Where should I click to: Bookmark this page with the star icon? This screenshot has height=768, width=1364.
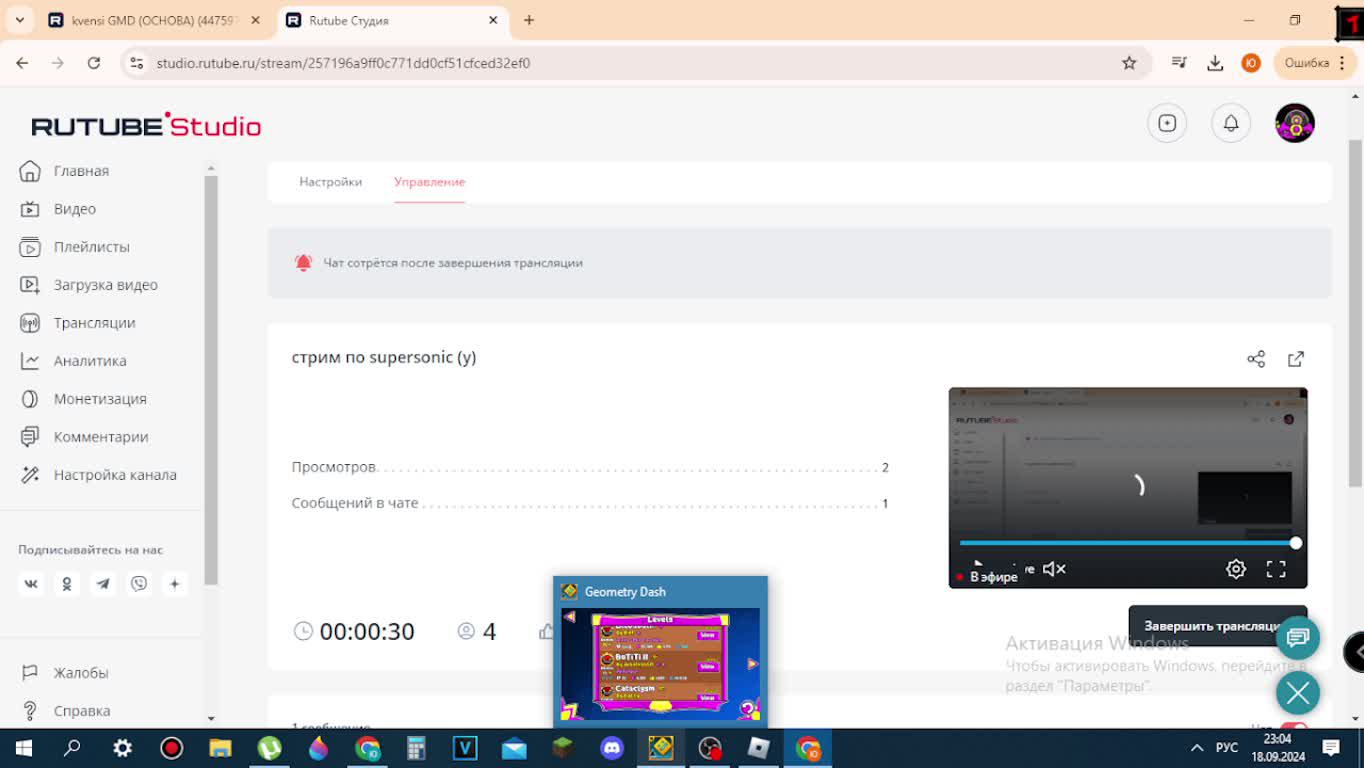coord(1129,63)
